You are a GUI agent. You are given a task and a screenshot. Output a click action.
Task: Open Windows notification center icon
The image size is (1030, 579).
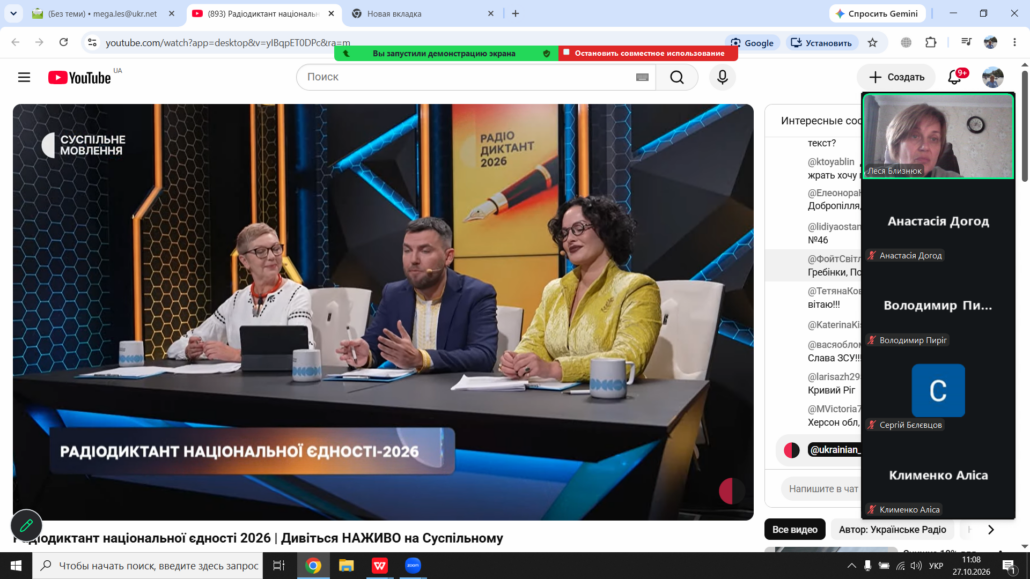1009,566
